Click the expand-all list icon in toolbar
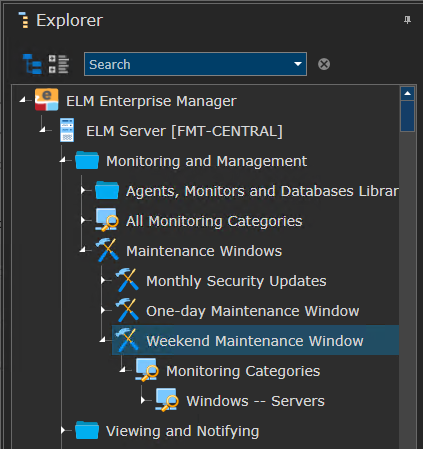This screenshot has height=449, width=423. tap(59, 64)
